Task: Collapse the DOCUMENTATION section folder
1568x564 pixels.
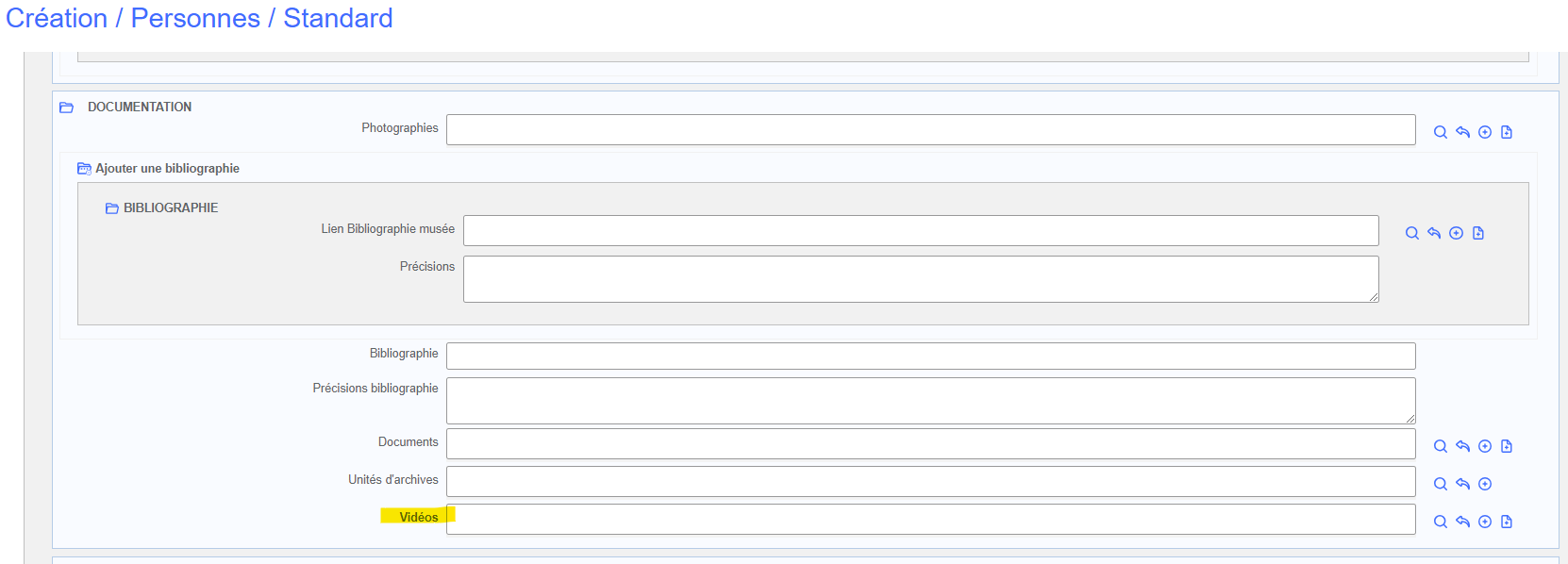Action: [x=67, y=108]
